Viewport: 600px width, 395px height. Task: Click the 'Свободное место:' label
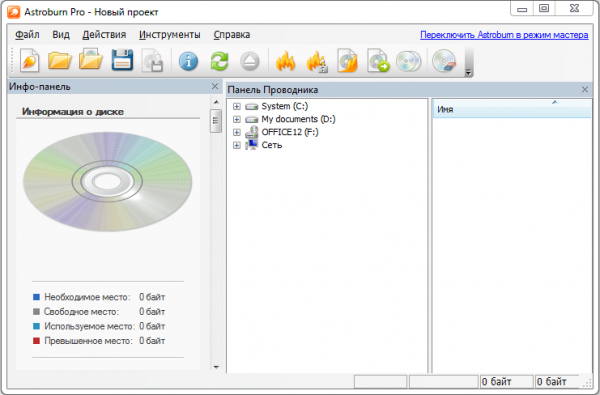81,312
